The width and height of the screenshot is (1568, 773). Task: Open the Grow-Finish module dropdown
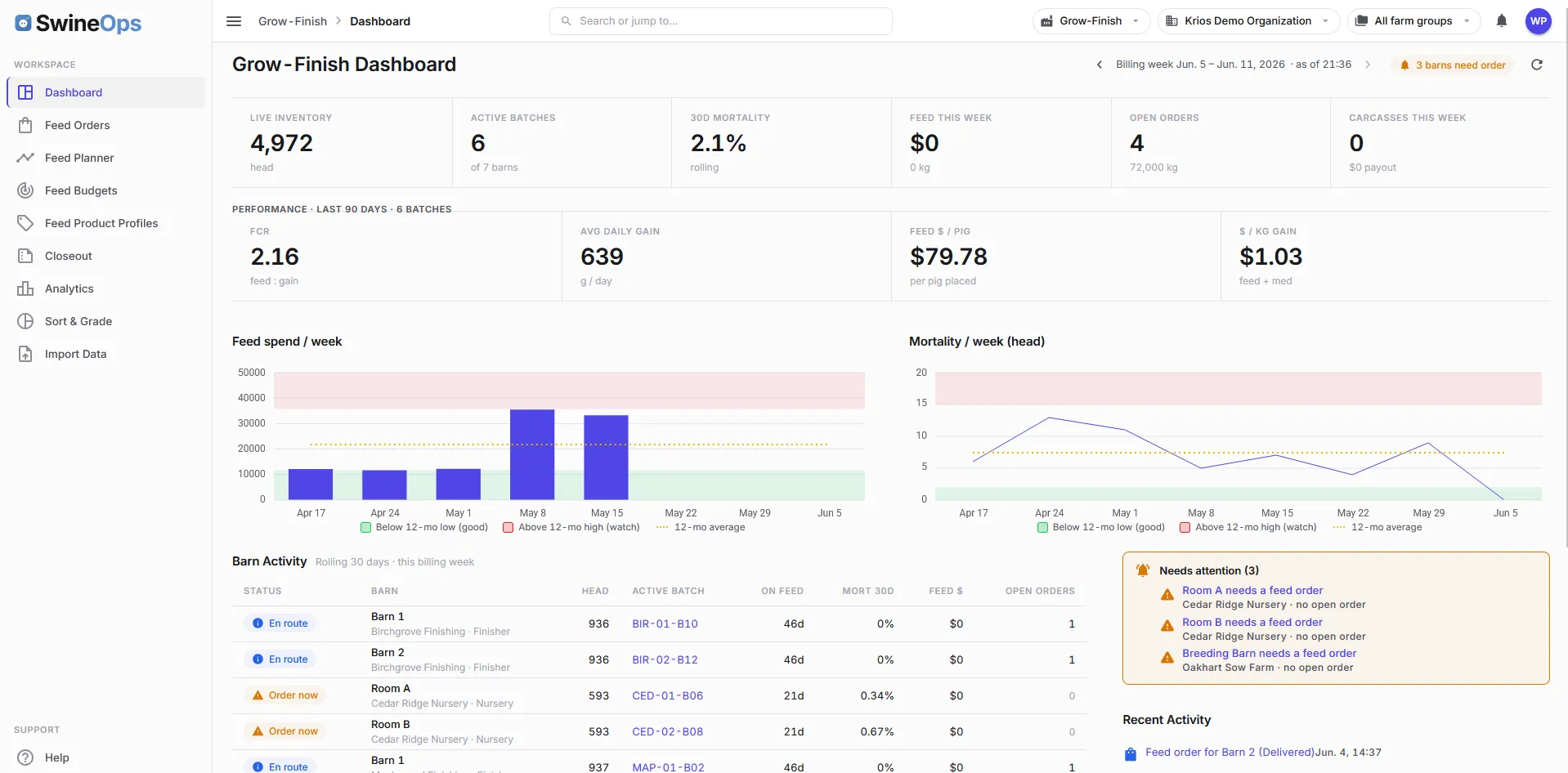point(1091,21)
